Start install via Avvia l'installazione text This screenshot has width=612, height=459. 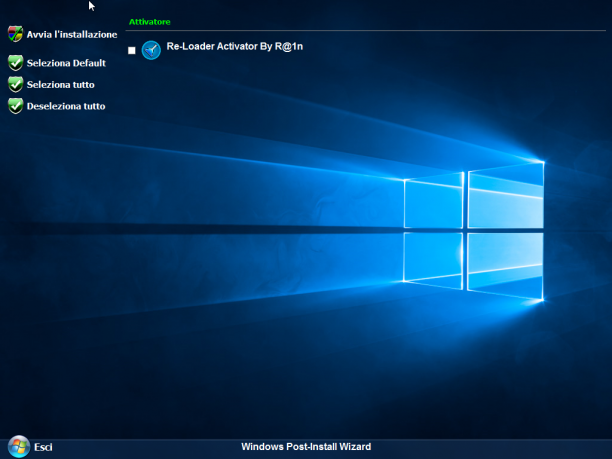[x=72, y=34]
